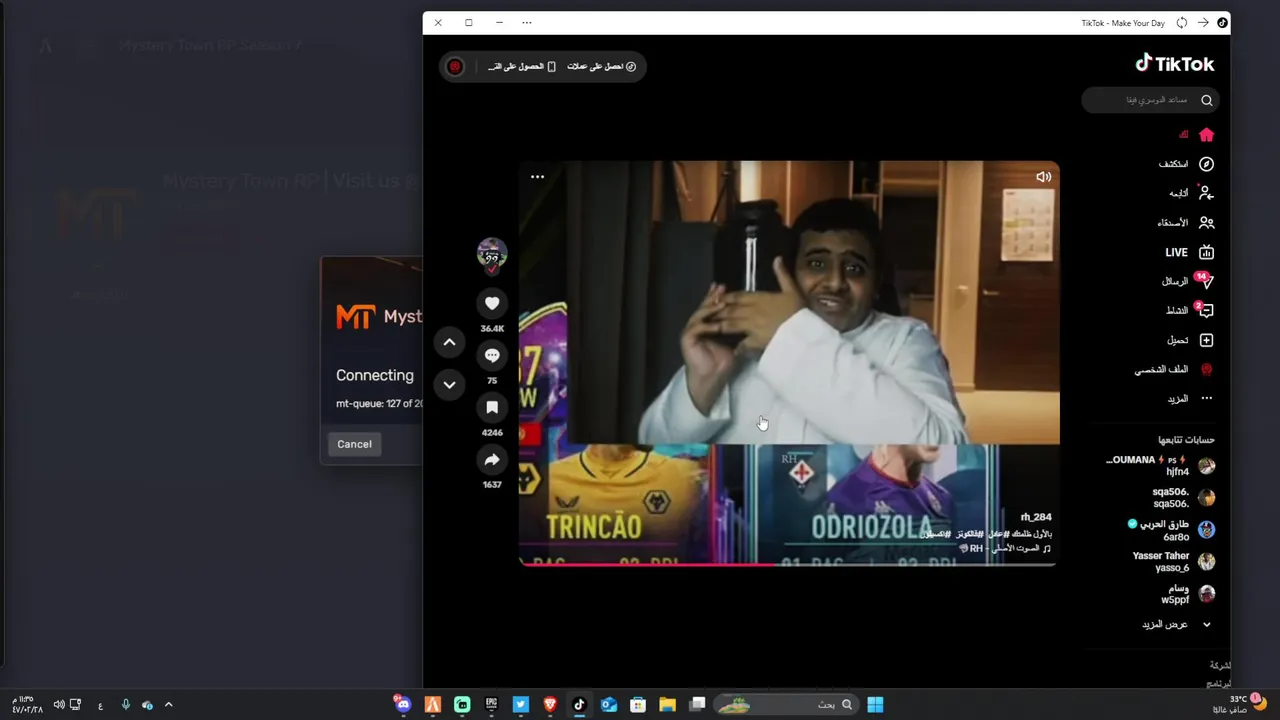This screenshot has height=720, width=1280.
Task: Open Profile (الملف الشخصي) page
Action: (x=1174, y=369)
